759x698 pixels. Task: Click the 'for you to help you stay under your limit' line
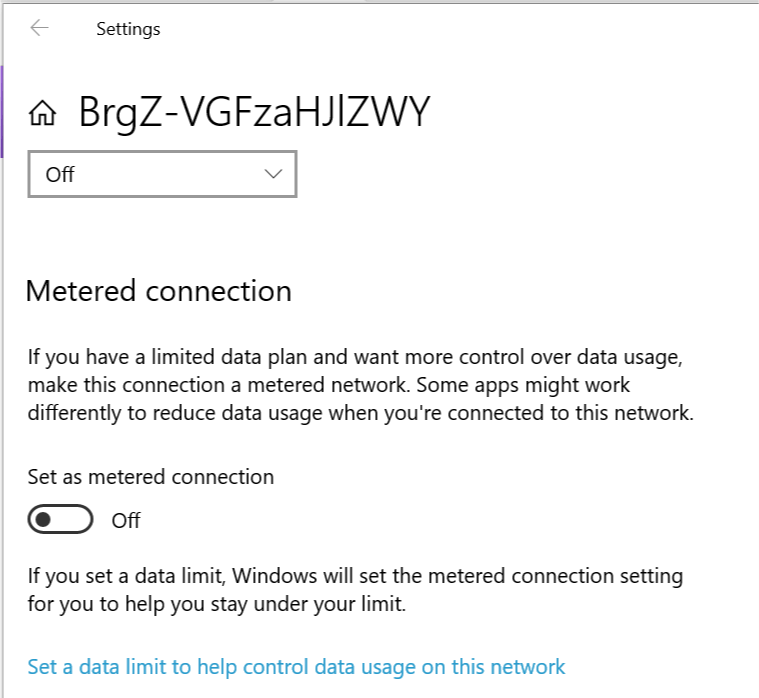point(217,604)
